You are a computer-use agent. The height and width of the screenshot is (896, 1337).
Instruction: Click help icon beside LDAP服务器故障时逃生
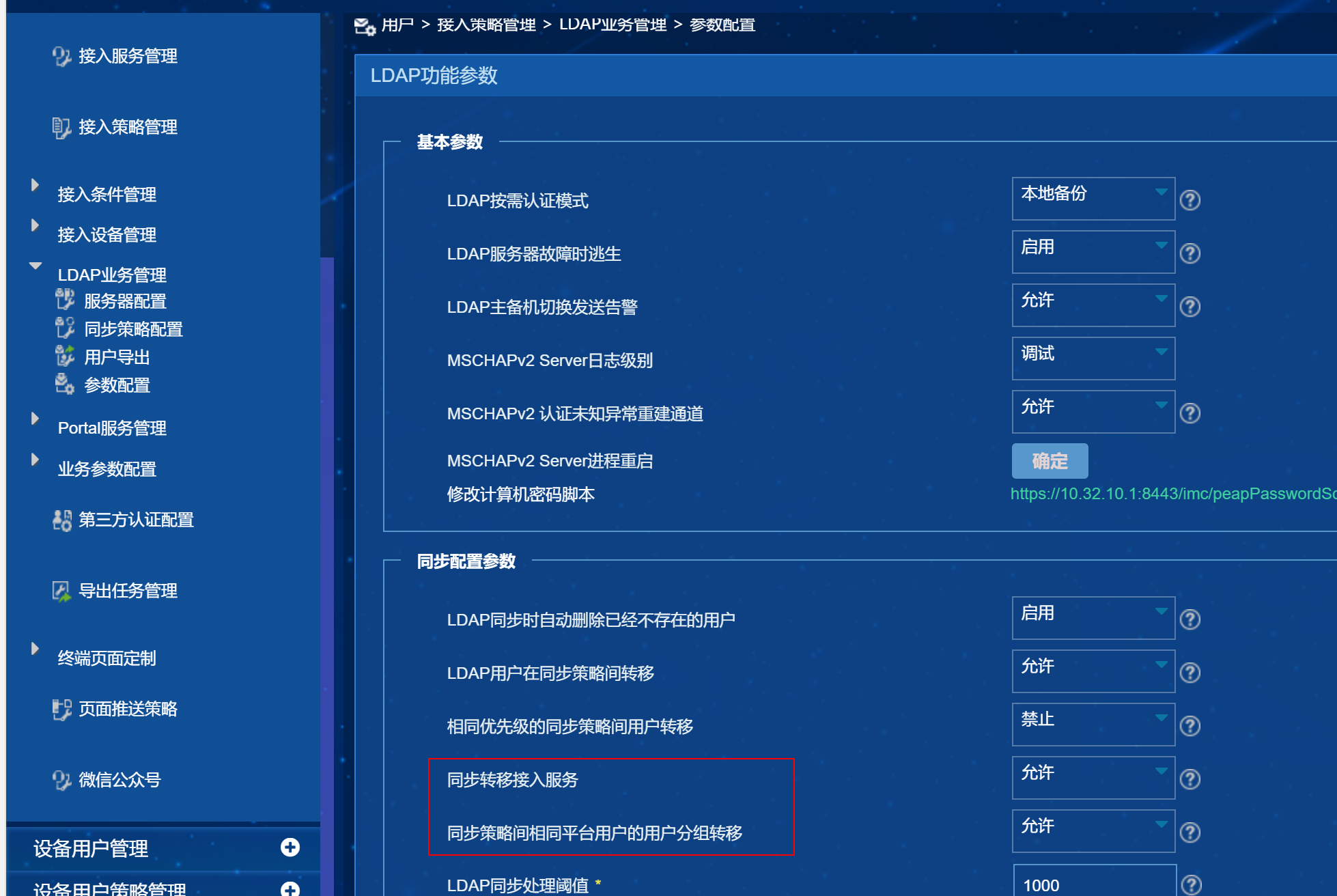click(1190, 253)
